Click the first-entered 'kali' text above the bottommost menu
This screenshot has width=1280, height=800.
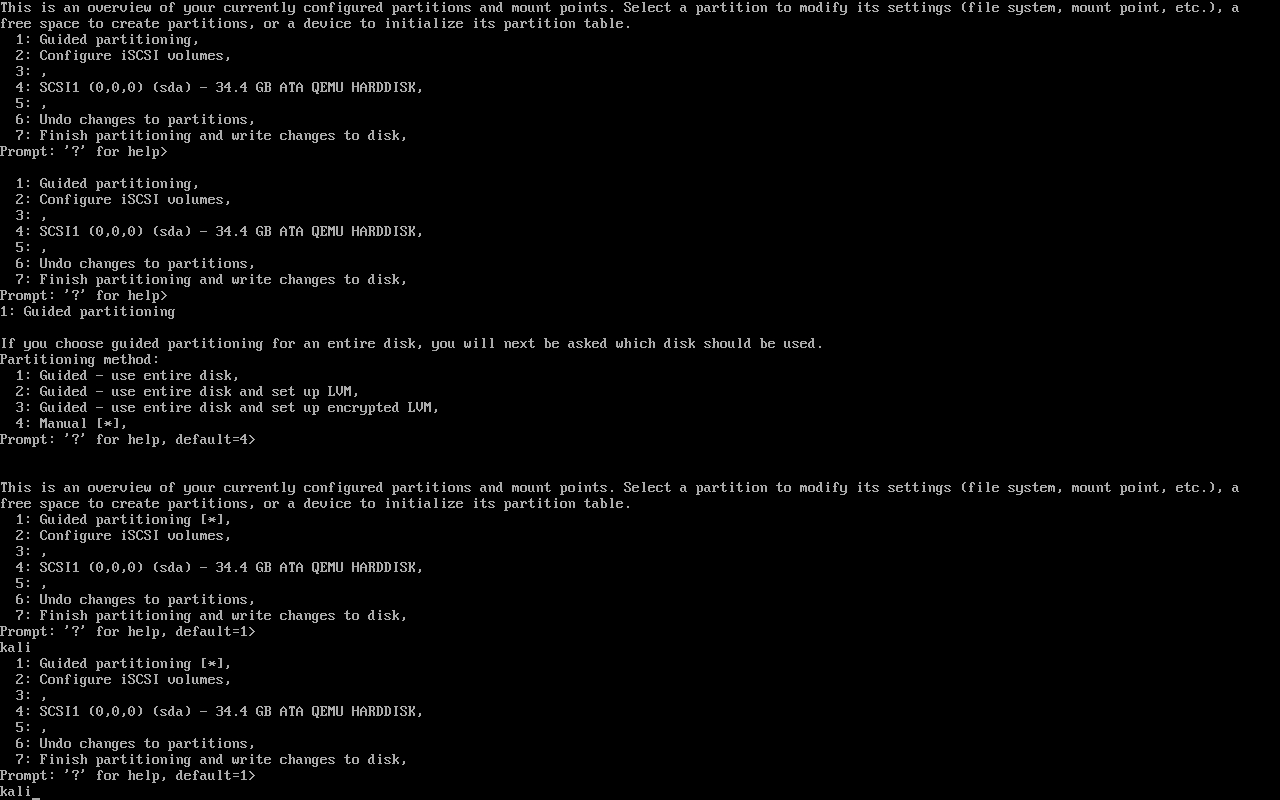pos(16,647)
